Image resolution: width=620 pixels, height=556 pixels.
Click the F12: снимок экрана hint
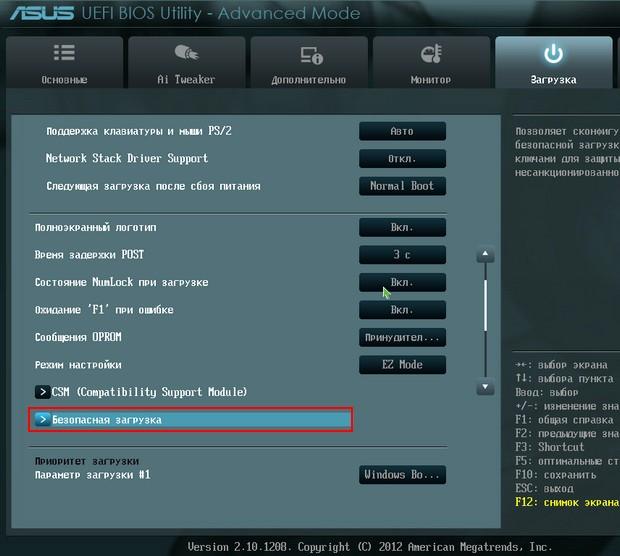tap(567, 502)
